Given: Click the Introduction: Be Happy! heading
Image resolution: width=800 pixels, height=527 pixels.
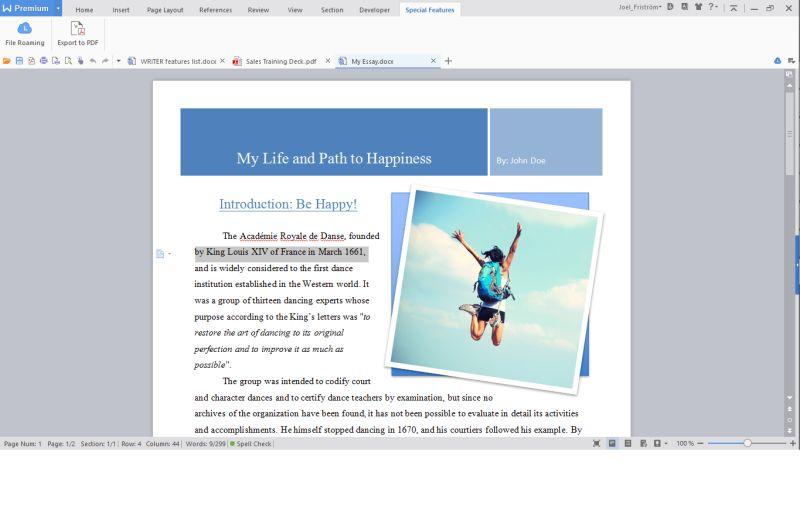Looking at the screenshot, I should click(x=288, y=204).
